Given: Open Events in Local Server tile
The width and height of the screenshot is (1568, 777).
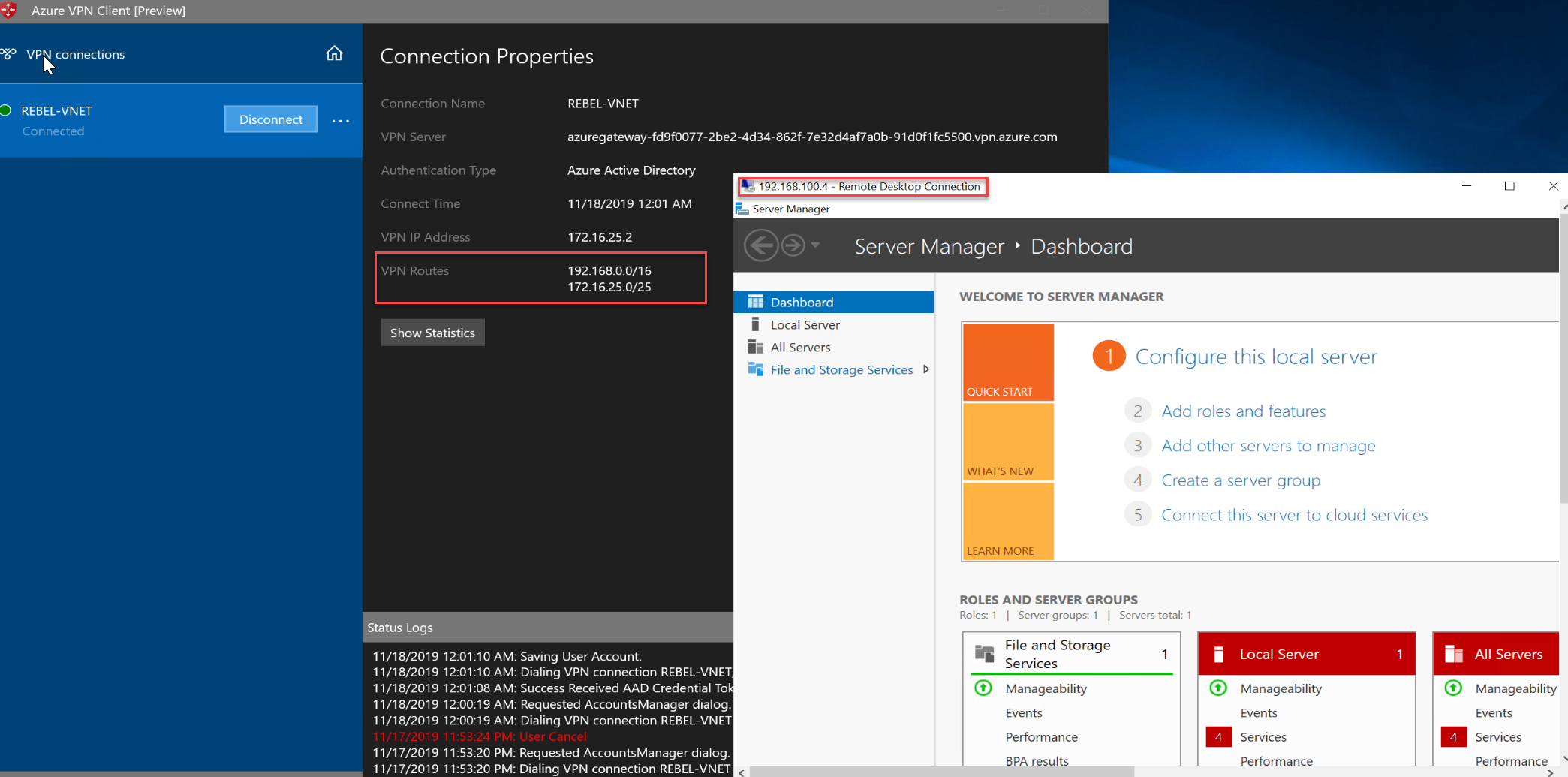Looking at the screenshot, I should click(1259, 712).
